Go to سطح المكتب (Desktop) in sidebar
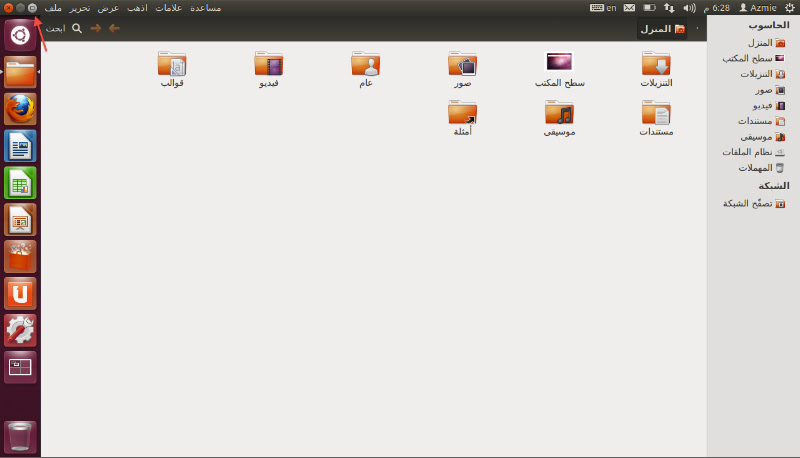 [753, 58]
